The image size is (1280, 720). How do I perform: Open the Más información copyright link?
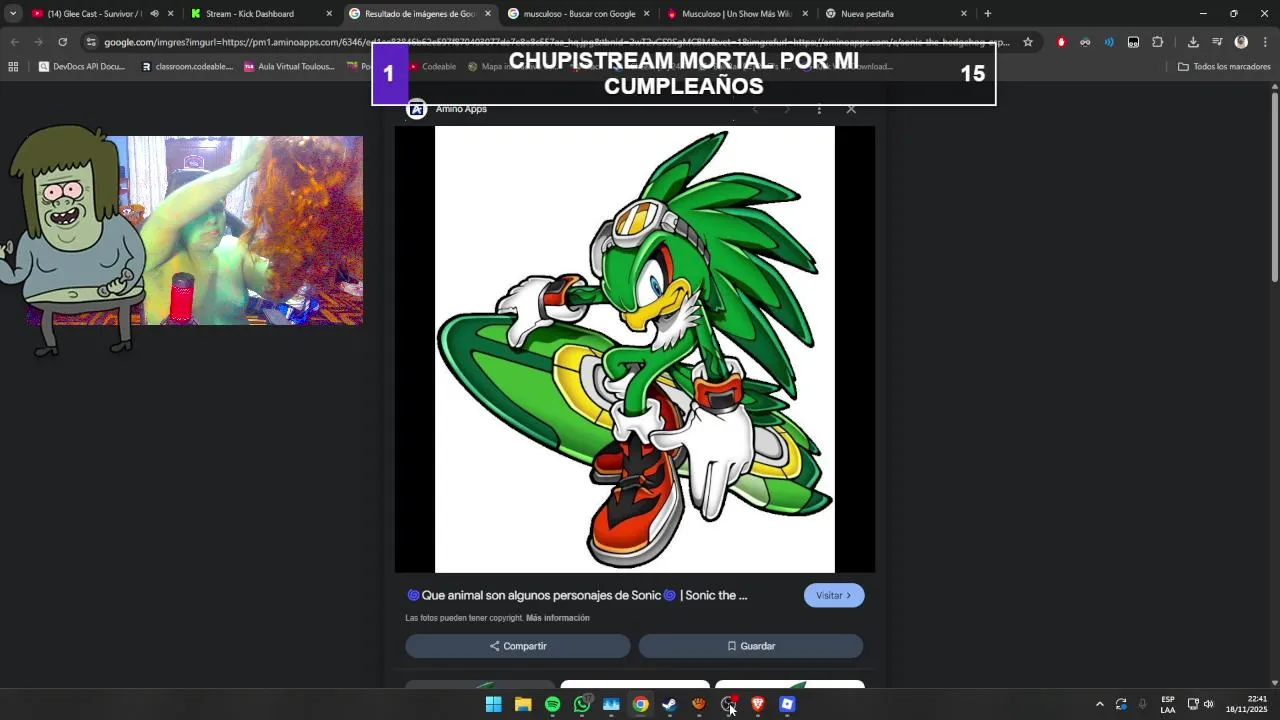558,618
